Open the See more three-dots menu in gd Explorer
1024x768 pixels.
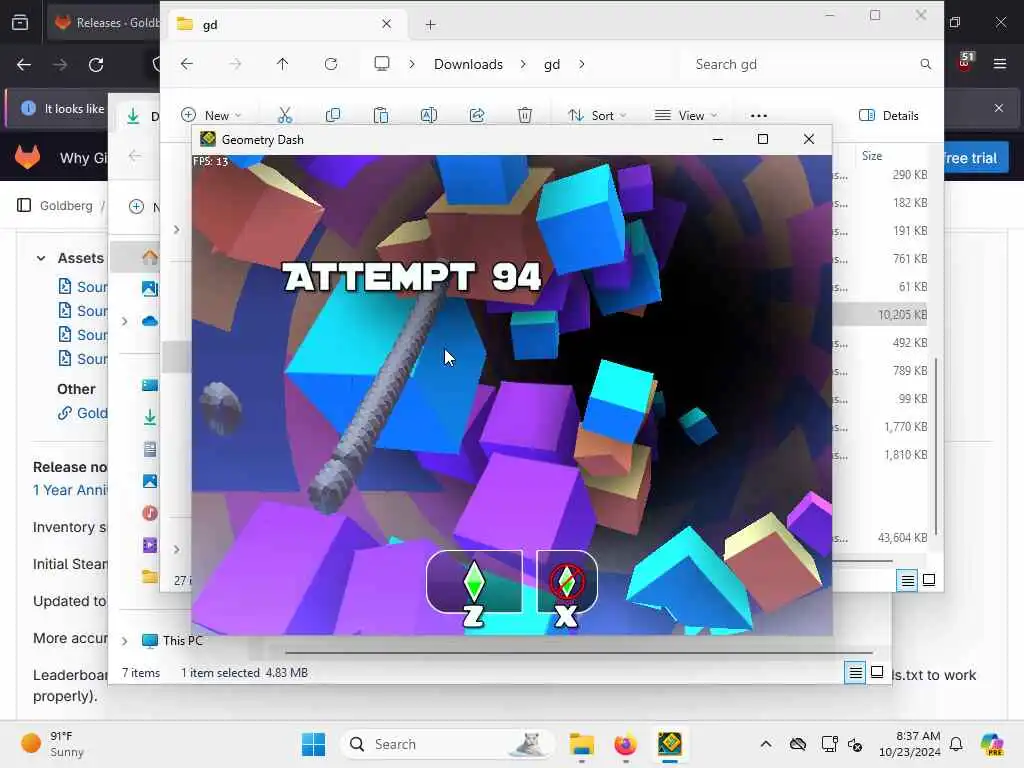pos(758,116)
